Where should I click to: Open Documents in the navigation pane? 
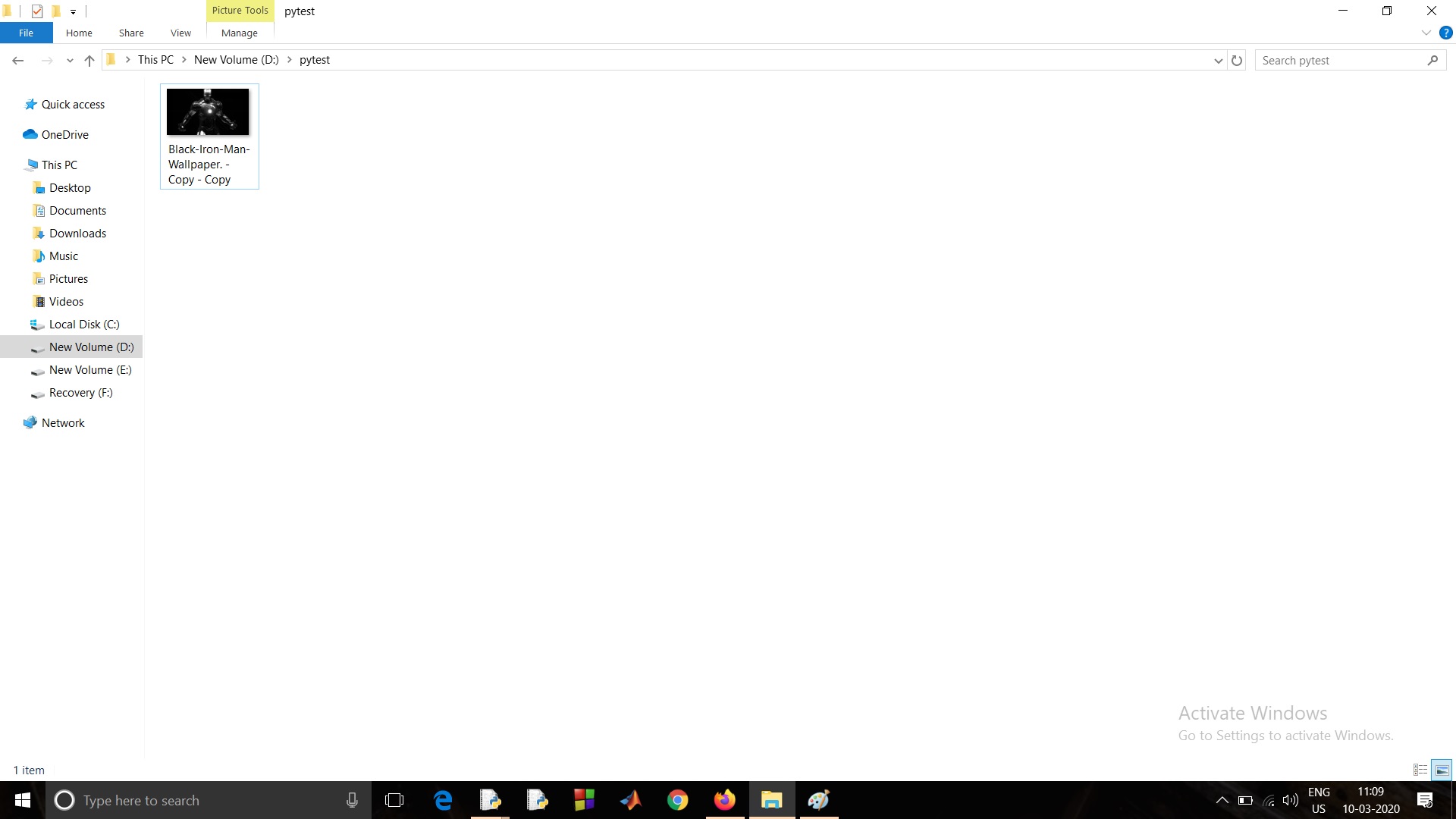77,211
